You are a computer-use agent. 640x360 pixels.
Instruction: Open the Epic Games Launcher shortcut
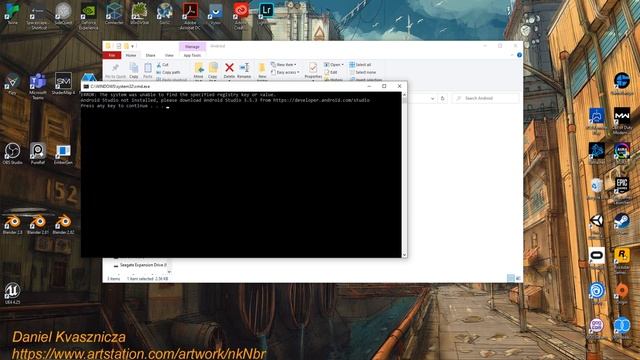click(x=622, y=190)
